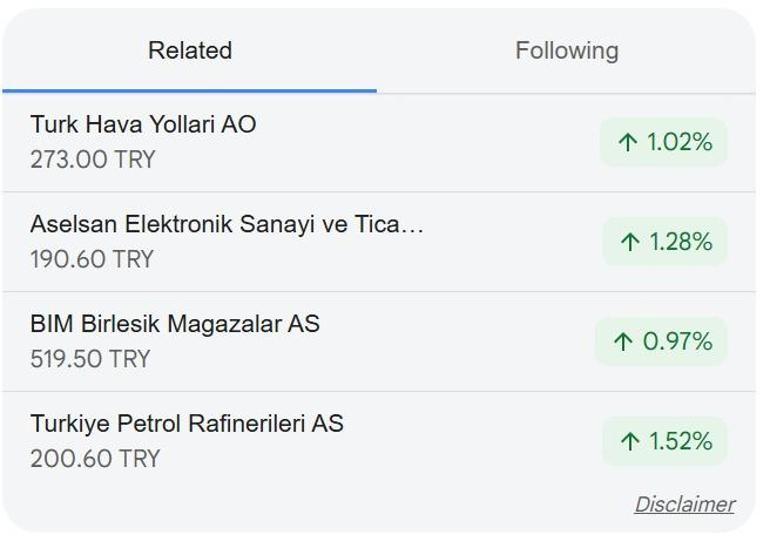Screen dimensions: 770x548
Task: Click the up arrow beside 1.28%
Action: click(x=630, y=242)
